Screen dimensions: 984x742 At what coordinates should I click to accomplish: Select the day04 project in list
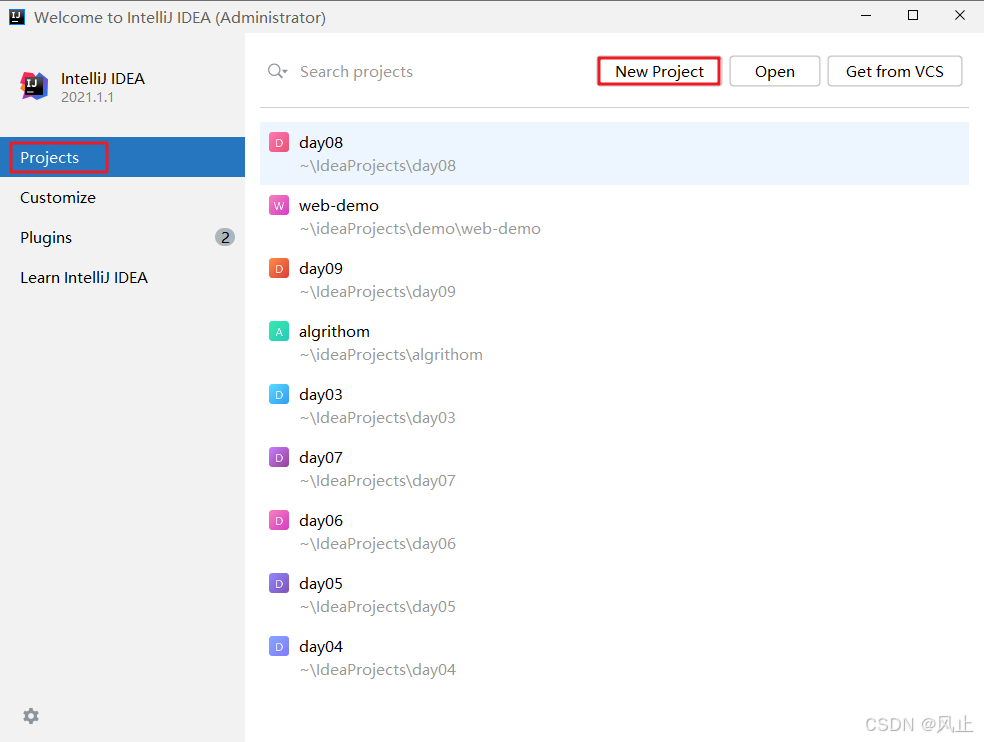tap(376, 657)
